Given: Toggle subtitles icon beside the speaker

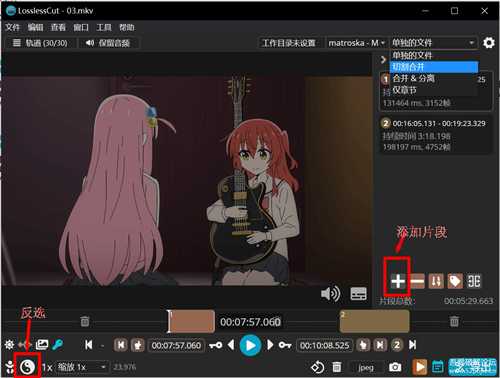Looking at the screenshot, I should coord(359,294).
